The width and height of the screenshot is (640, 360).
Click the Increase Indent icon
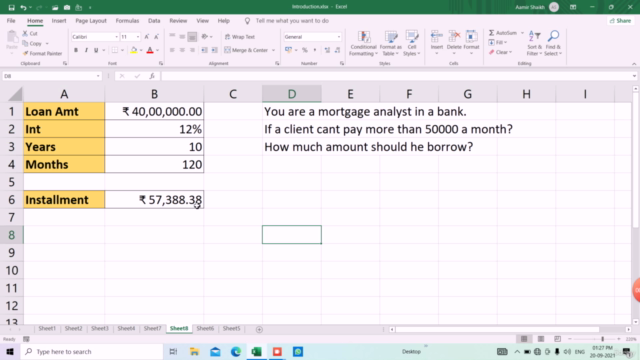click(x=215, y=50)
